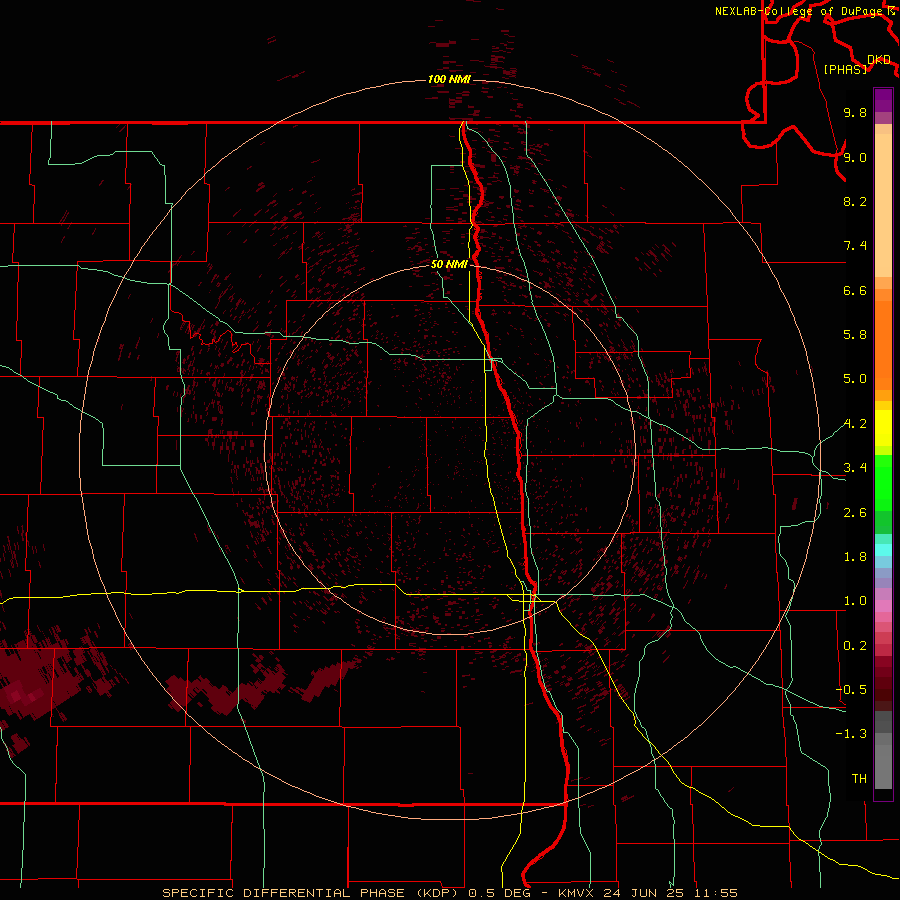Click the 3.4 value on color scale
Screen dimensions: 900x900
[x=855, y=468]
